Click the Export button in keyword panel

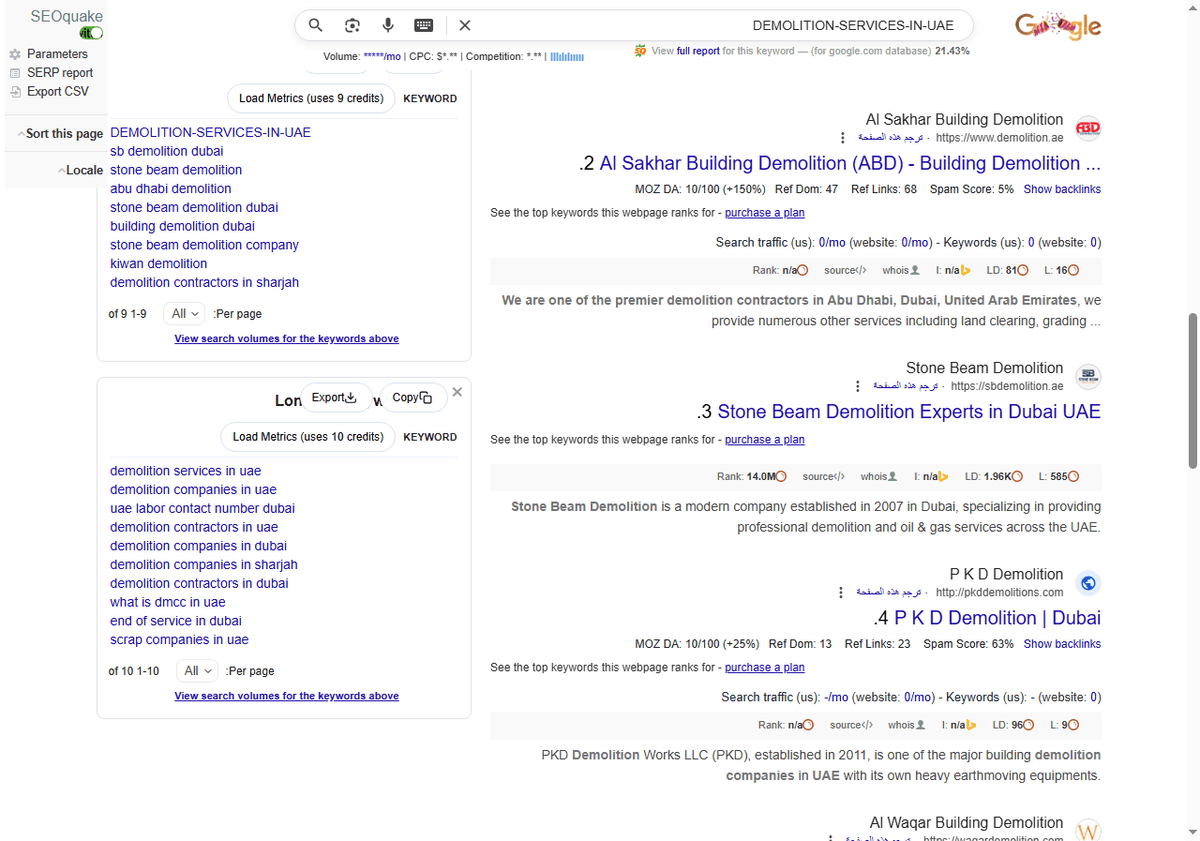[337, 397]
